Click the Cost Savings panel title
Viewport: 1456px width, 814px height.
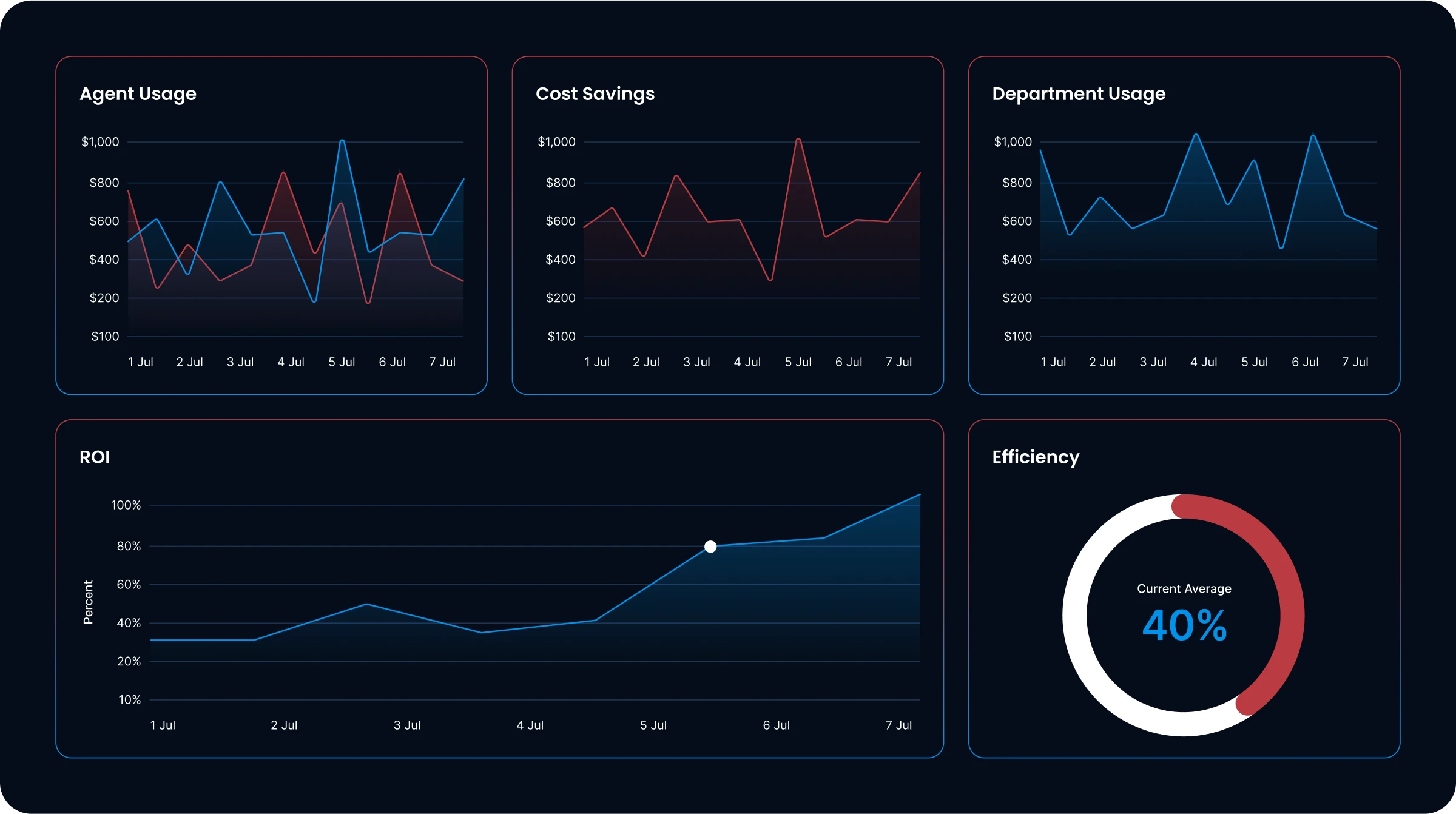tap(595, 94)
